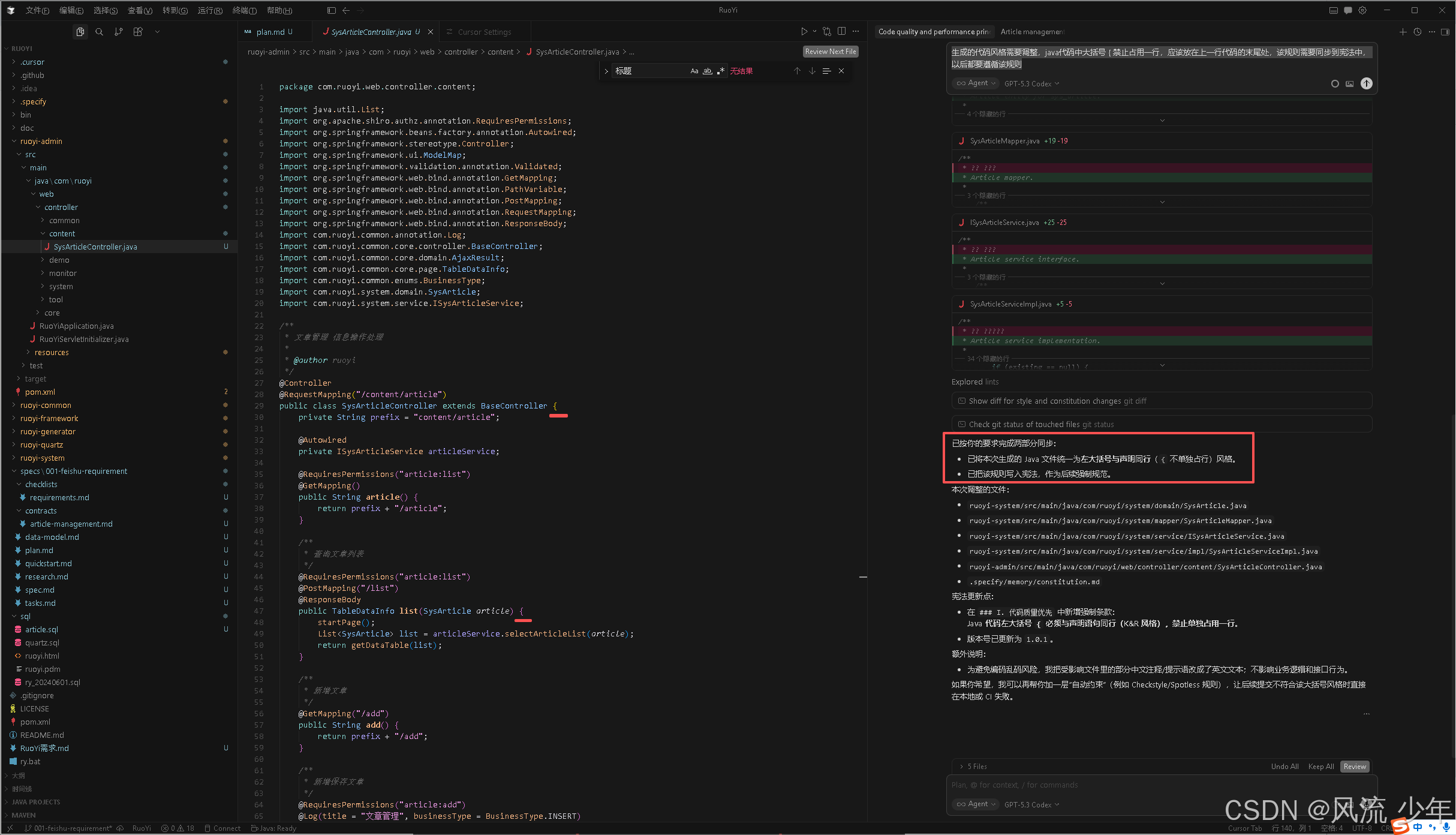Screen dimensions: 1456x835
Task: Attach an image in top chat box
Action: pos(1349,84)
